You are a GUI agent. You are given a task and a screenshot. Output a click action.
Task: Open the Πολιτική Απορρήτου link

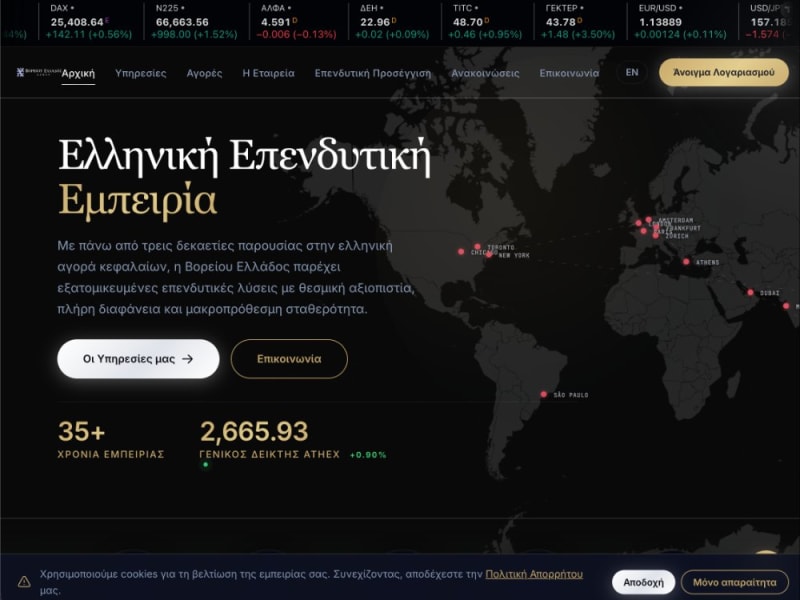[534, 574]
